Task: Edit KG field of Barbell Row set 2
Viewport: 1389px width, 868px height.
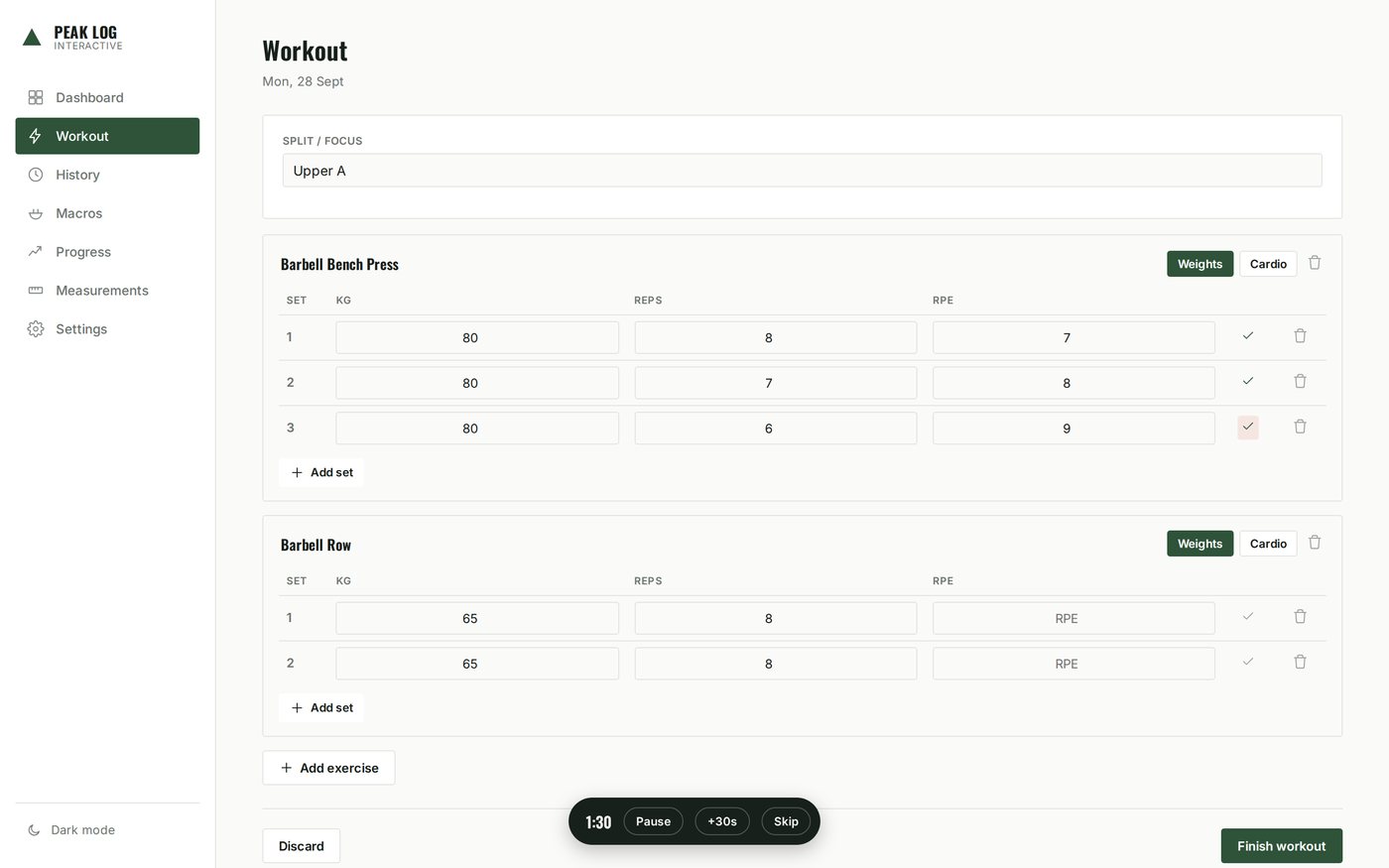Action: coord(477,664)
